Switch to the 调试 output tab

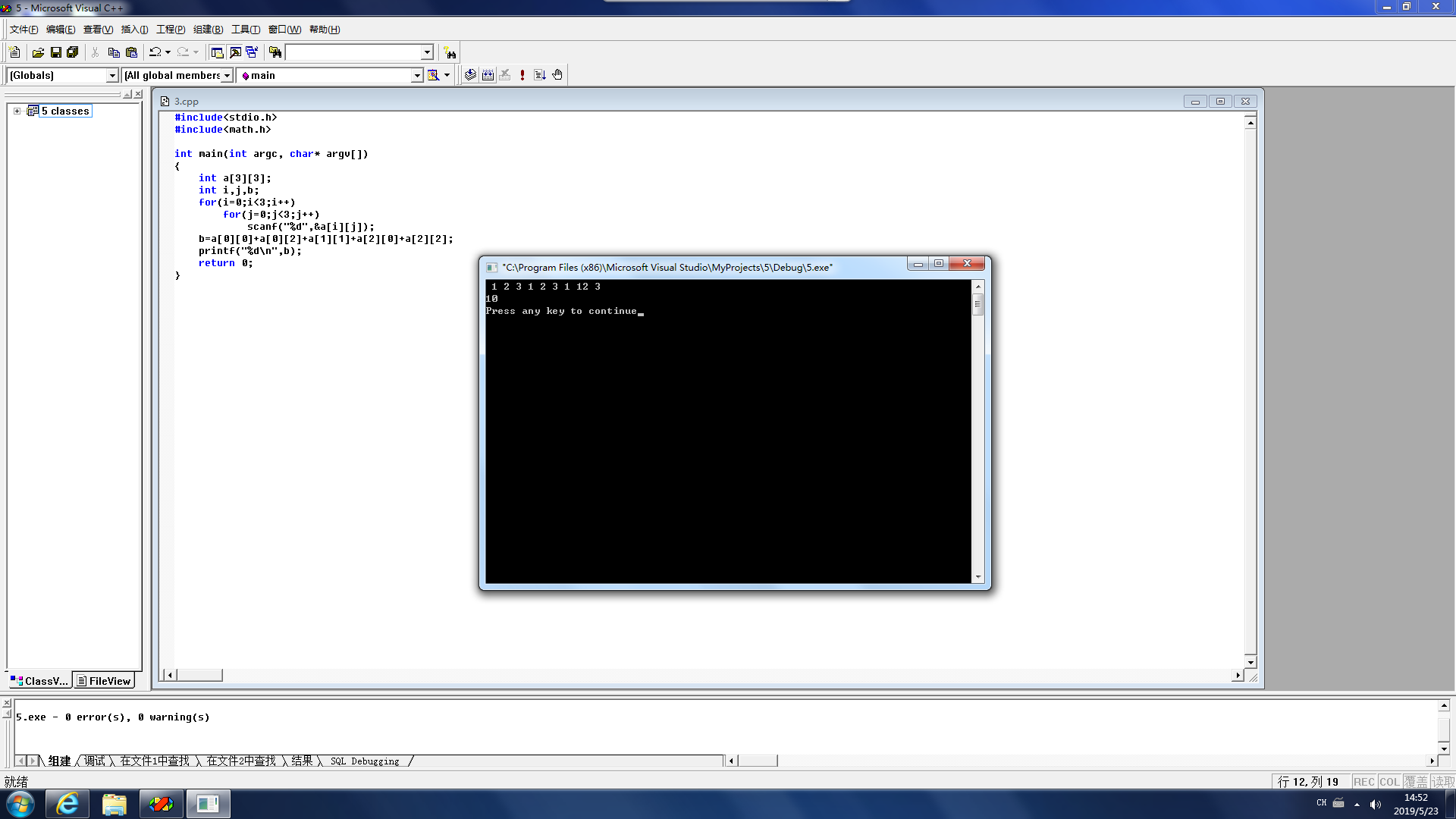tap(95, 761)
